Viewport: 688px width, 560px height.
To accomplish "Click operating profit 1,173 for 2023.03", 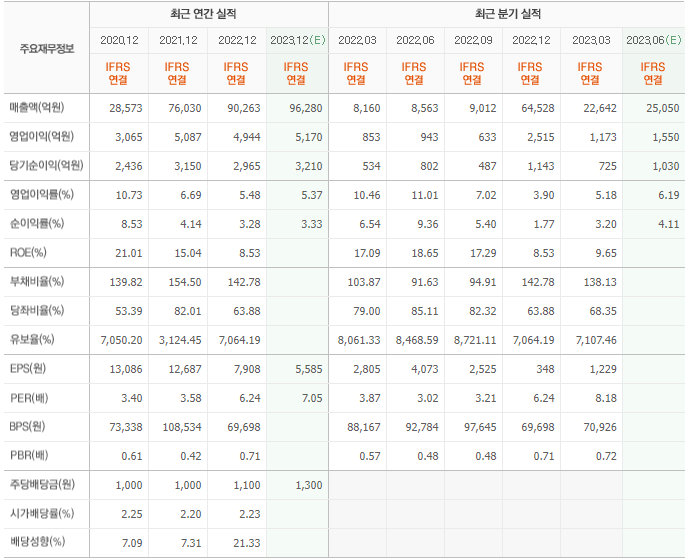I will (603, 137).
